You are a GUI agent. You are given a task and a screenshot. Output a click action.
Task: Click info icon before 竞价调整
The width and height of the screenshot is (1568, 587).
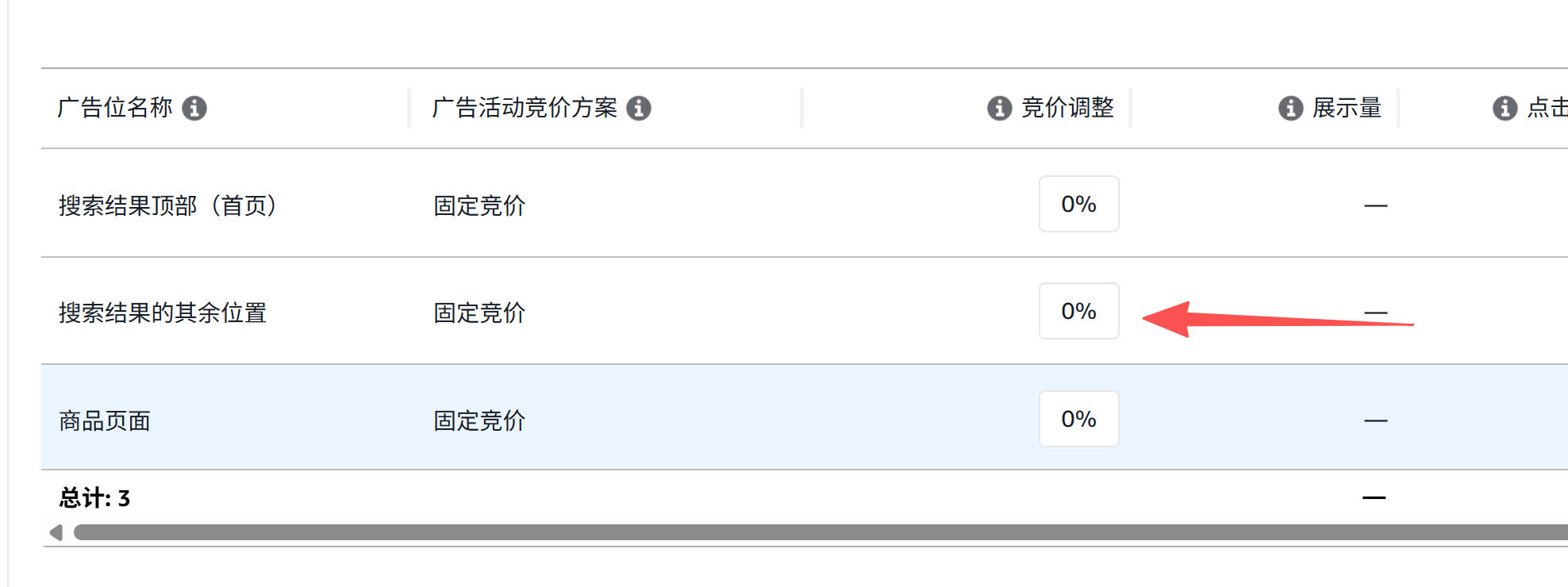(x=1000, y=108)
